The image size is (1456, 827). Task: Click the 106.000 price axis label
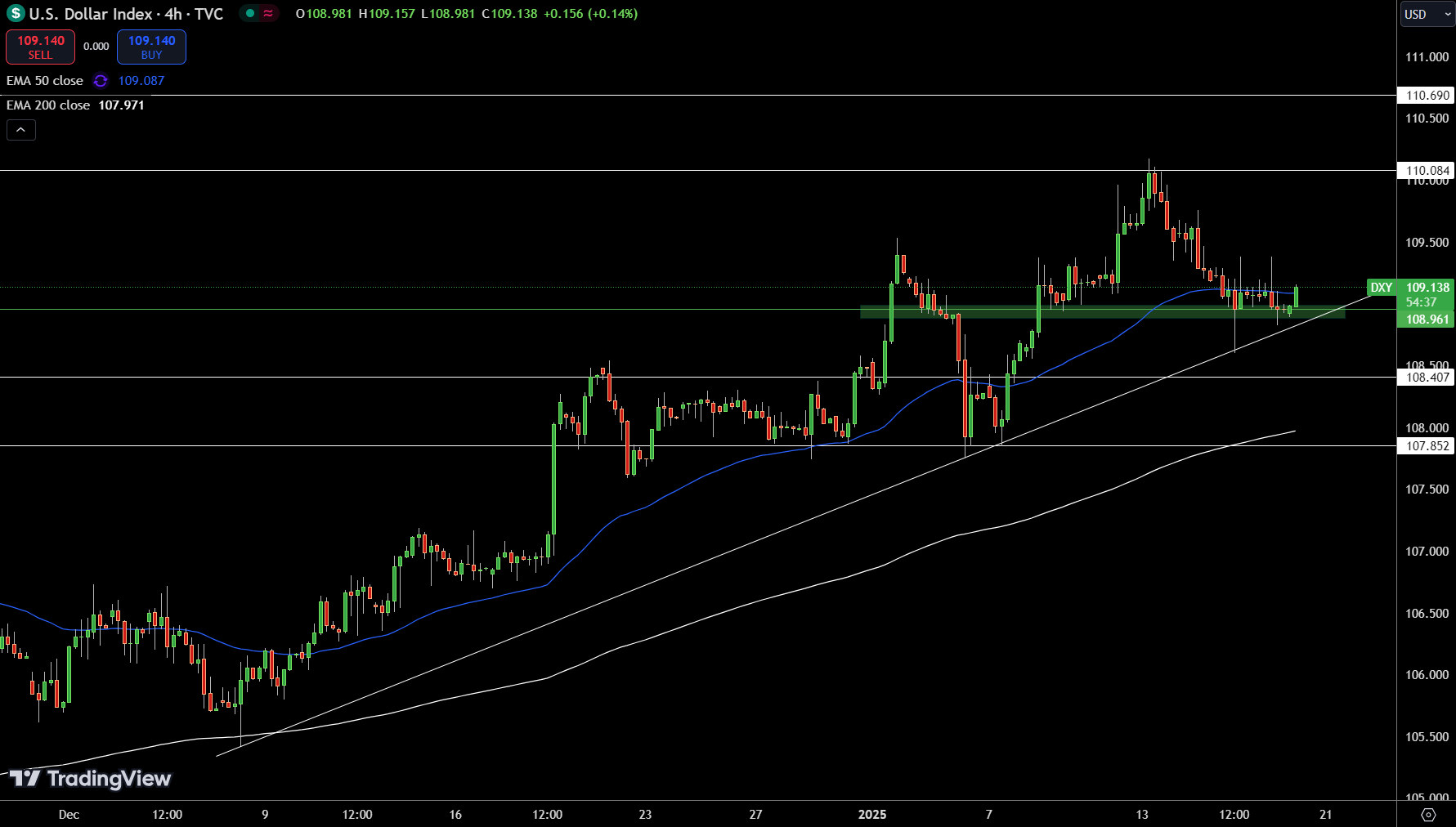(1427, 675)
